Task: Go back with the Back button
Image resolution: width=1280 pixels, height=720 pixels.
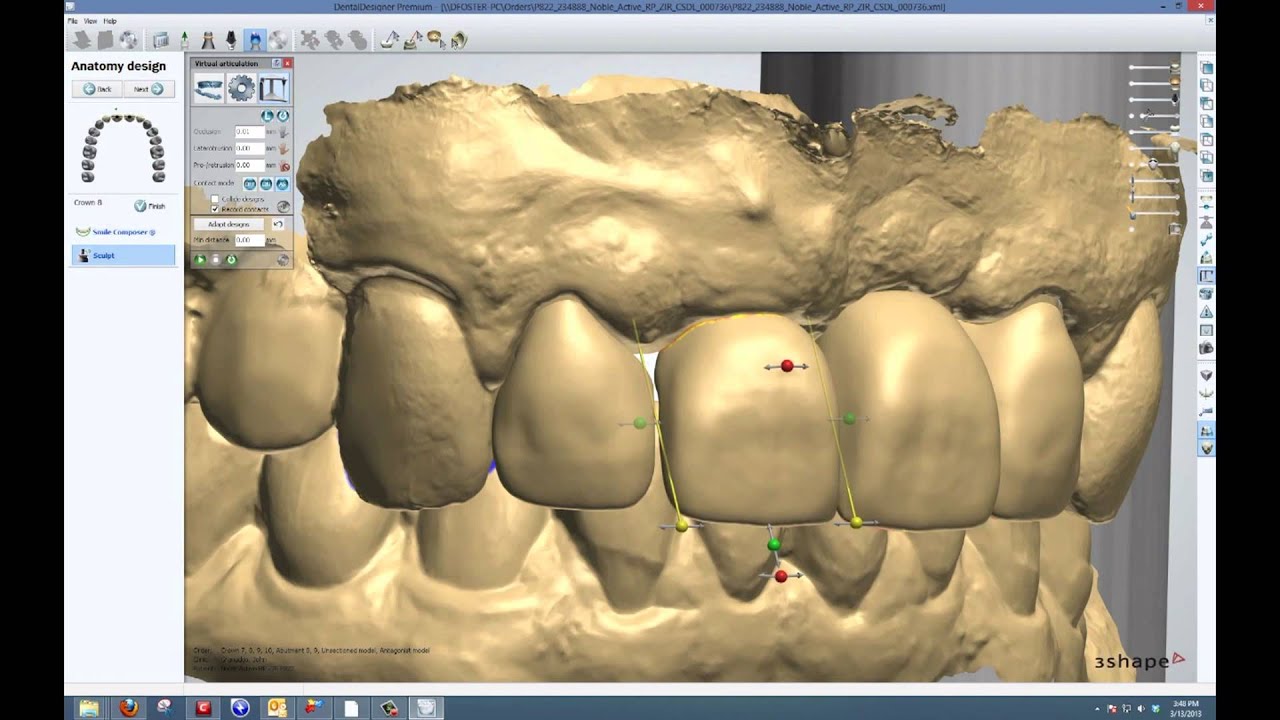Action: 97,89
